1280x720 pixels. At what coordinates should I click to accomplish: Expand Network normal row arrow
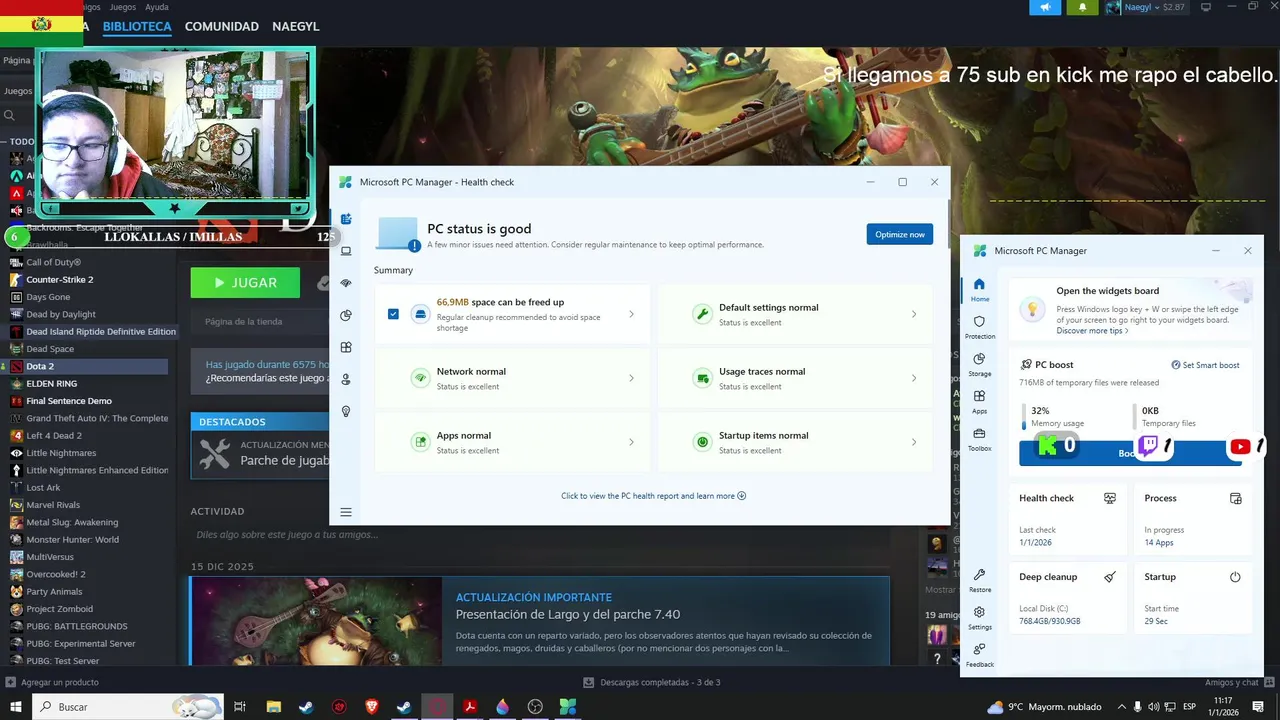point(631,378)
